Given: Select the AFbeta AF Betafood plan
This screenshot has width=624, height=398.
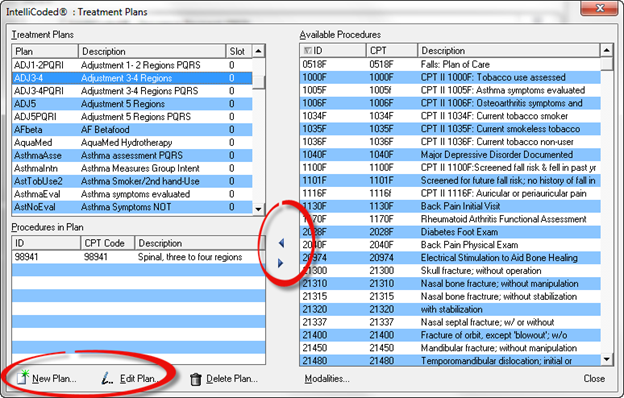Looking at the screenshot, I should coord(132,129).
